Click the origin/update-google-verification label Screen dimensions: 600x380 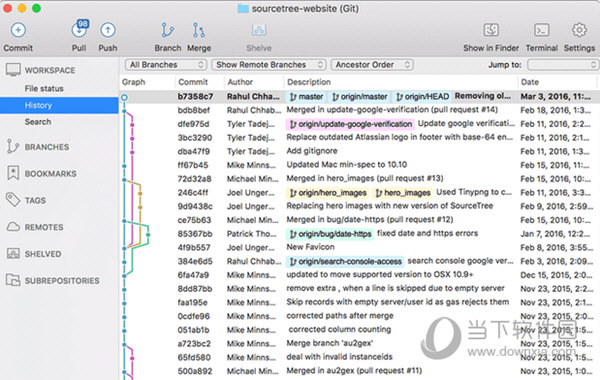[351, 124]
